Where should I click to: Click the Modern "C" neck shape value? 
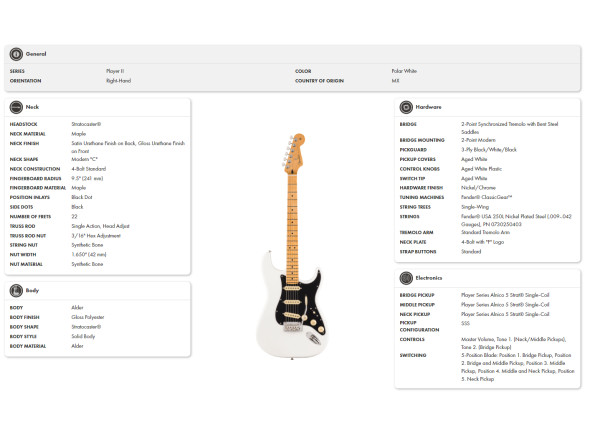point(84,159)
